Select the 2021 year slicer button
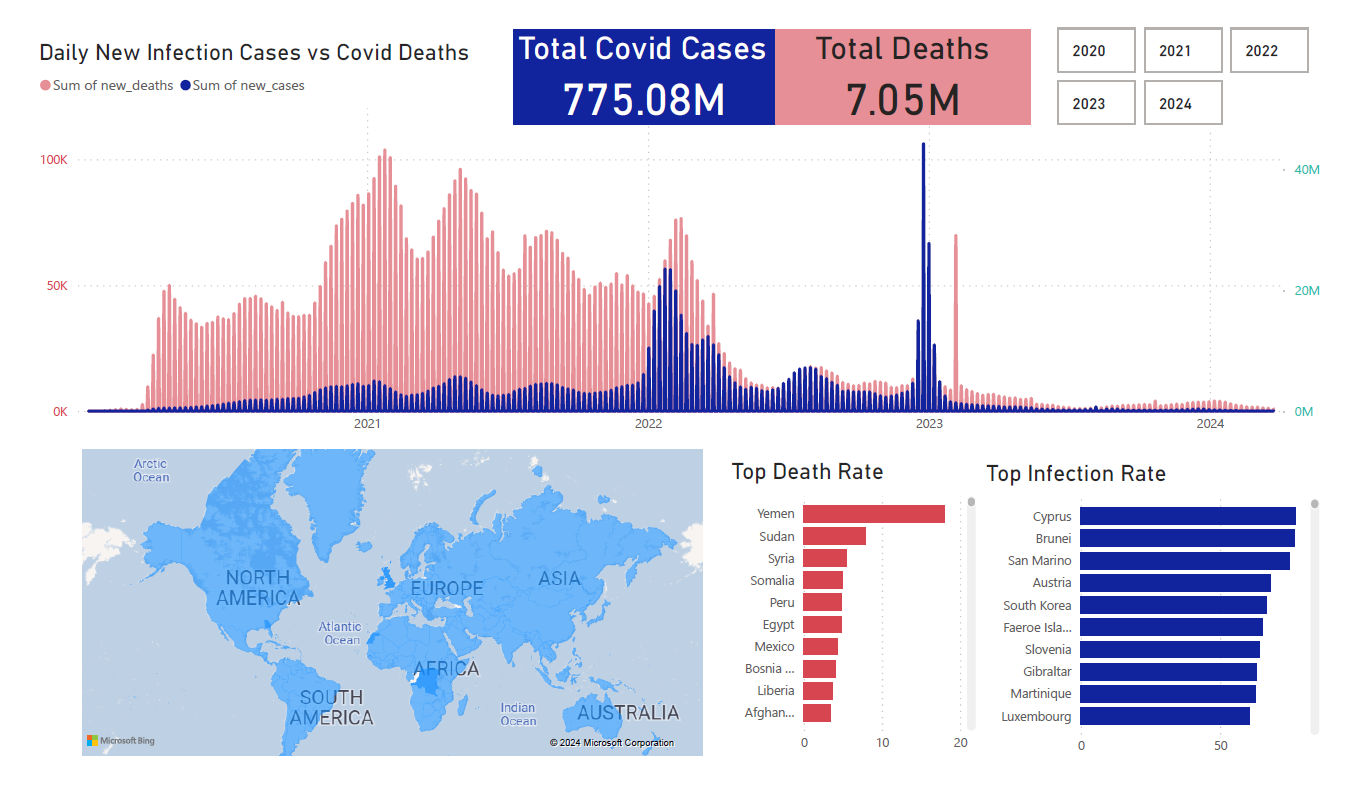The width and height of the screenshot is (1362, 793). click(1183, 50)
